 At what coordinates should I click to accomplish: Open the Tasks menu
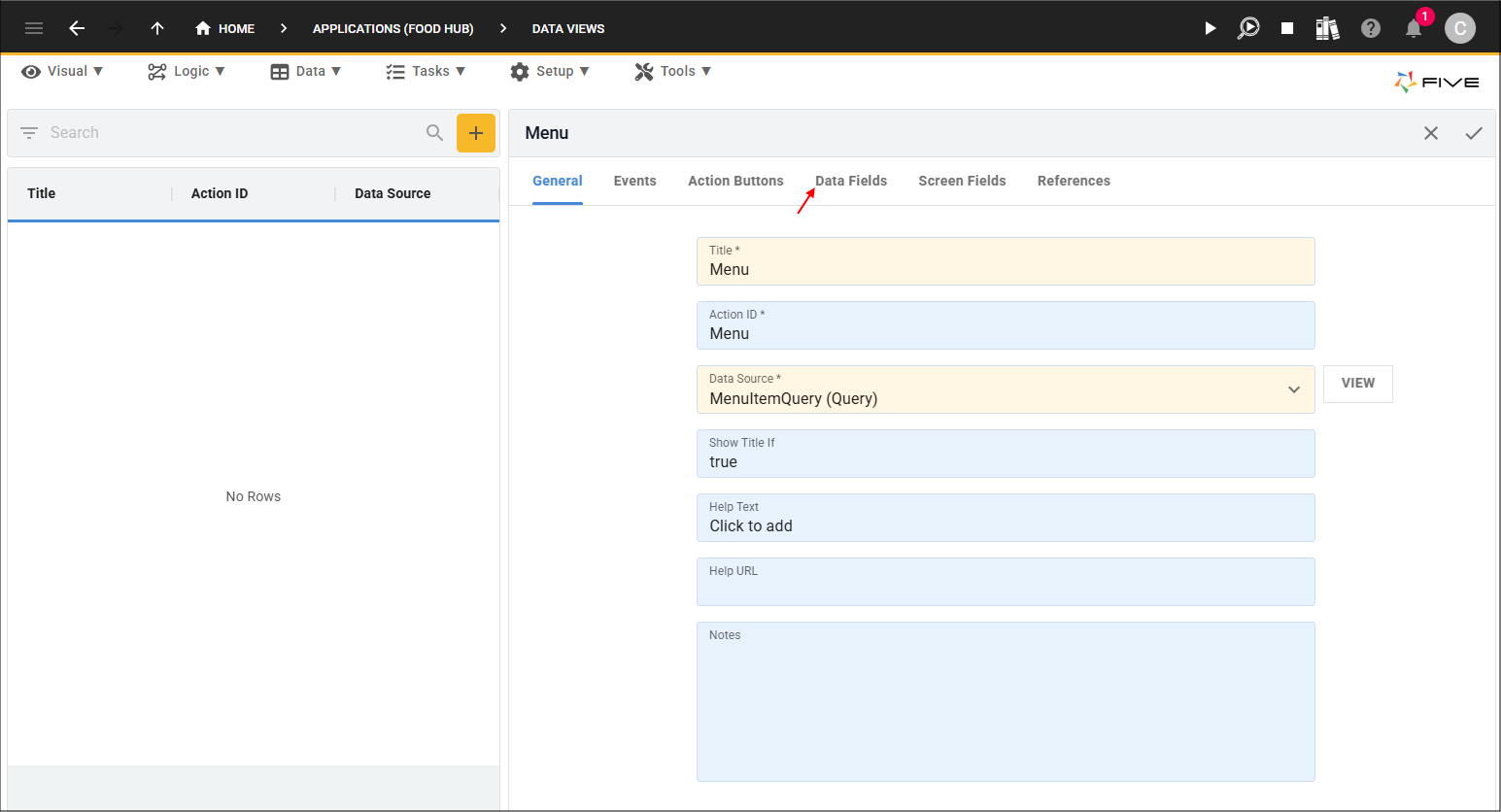pyautogui.click(x=426, y=71)
